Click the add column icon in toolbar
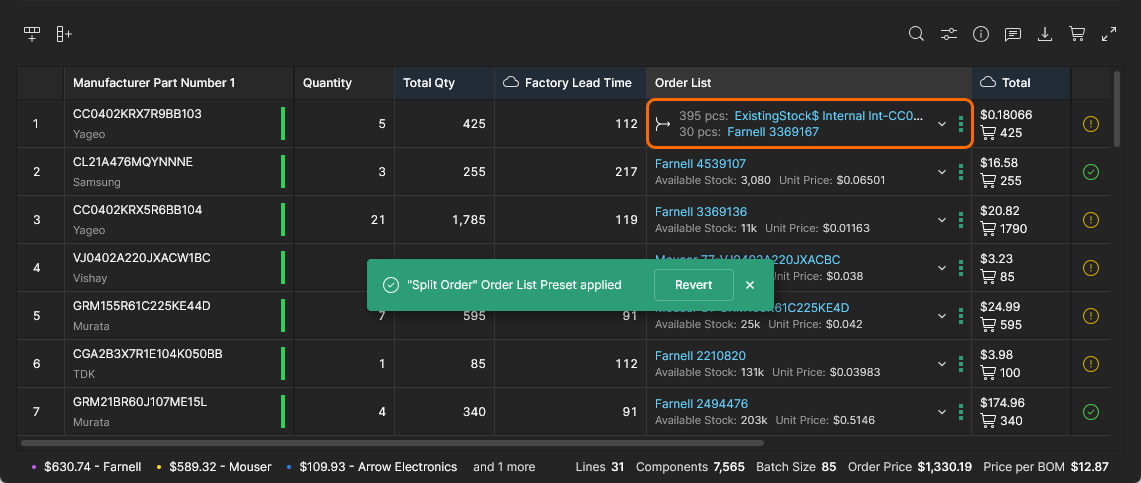 tap(64, 34)
